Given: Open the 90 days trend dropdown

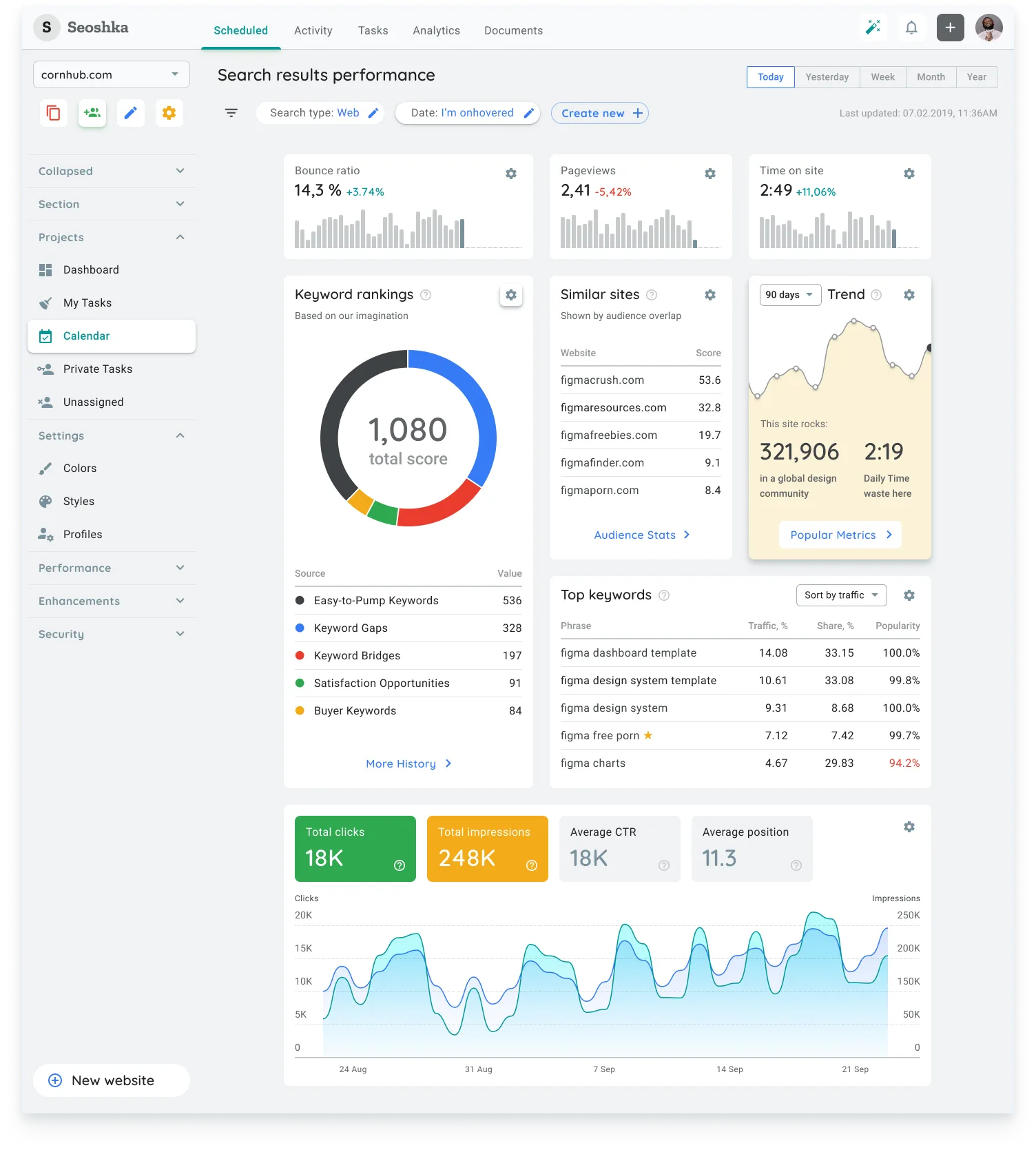Looking at the screenshot, I should [790, 295].
